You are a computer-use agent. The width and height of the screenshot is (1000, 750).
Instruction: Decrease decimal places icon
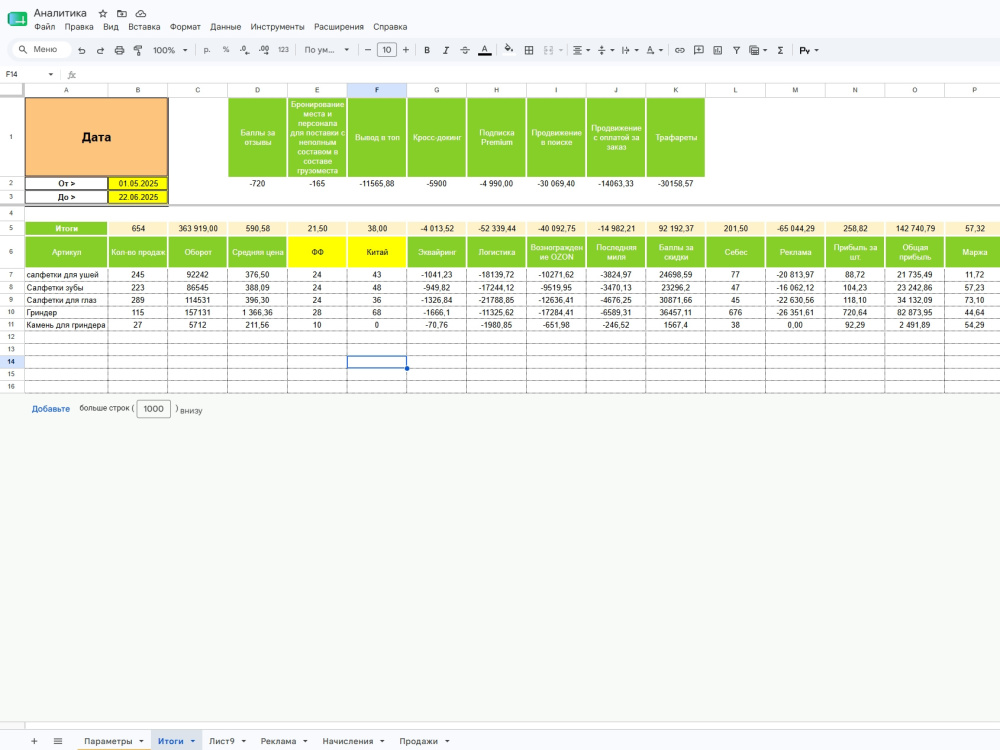(x=245, y=50)
